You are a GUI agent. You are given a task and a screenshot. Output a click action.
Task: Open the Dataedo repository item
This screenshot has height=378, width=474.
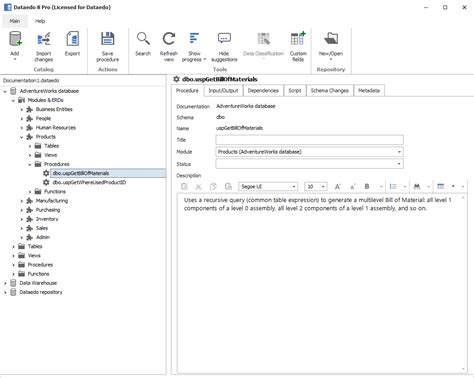[x=41, y=292]
